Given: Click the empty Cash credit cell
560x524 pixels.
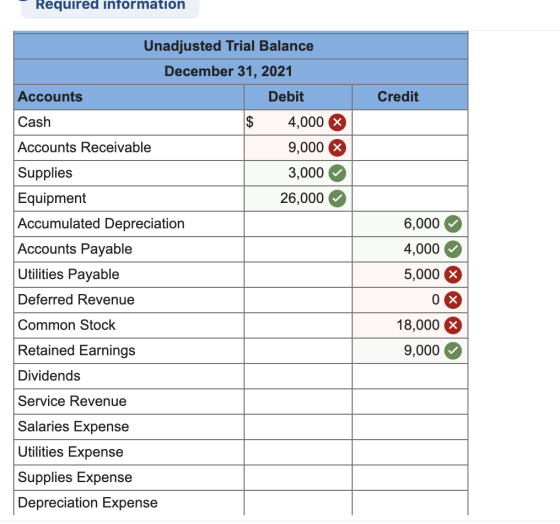Looking at the screenshot, I should (410, 123).
